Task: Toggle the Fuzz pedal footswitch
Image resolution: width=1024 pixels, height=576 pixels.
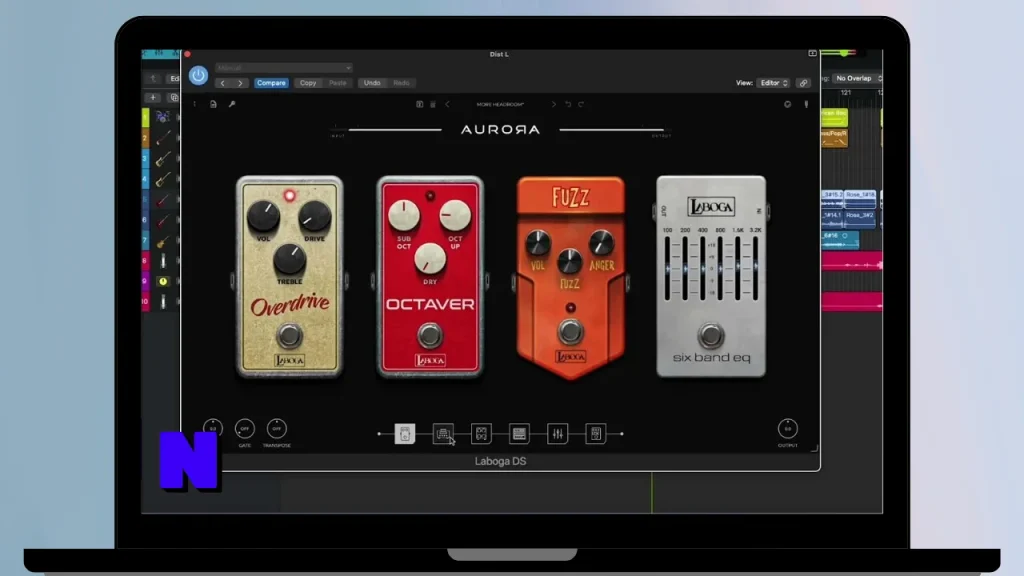Action: (x=570, y=332)
